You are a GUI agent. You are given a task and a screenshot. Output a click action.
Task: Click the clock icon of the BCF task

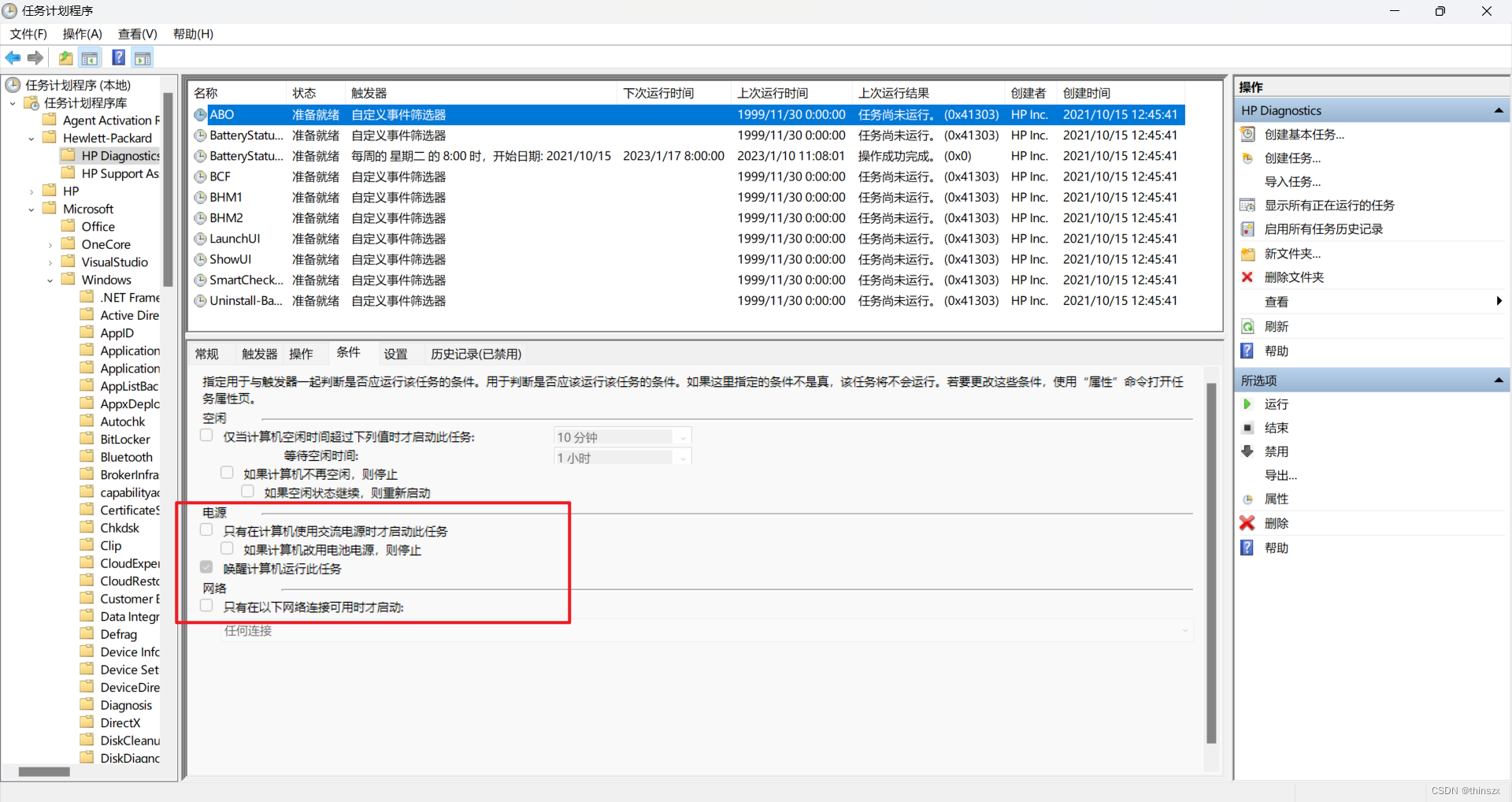(200, 176)
